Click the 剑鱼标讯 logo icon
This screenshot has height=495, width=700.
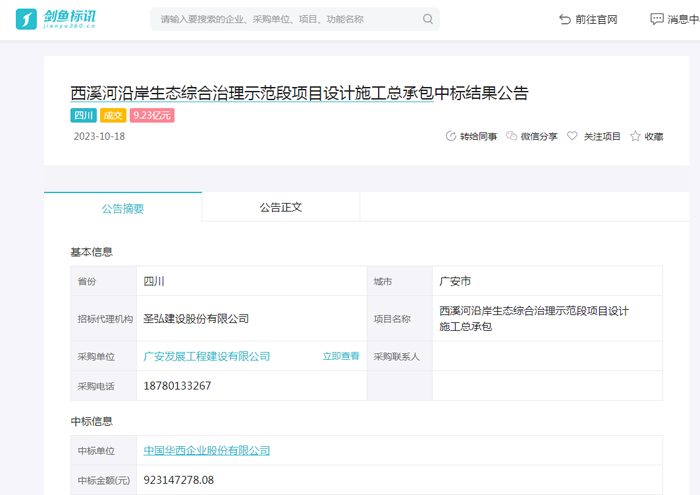pos(26,19)
